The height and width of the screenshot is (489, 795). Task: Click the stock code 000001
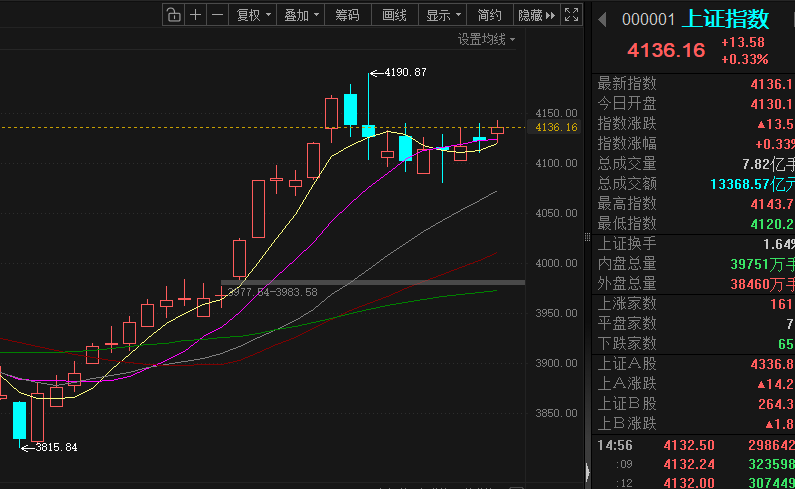[x=648, y=20]
